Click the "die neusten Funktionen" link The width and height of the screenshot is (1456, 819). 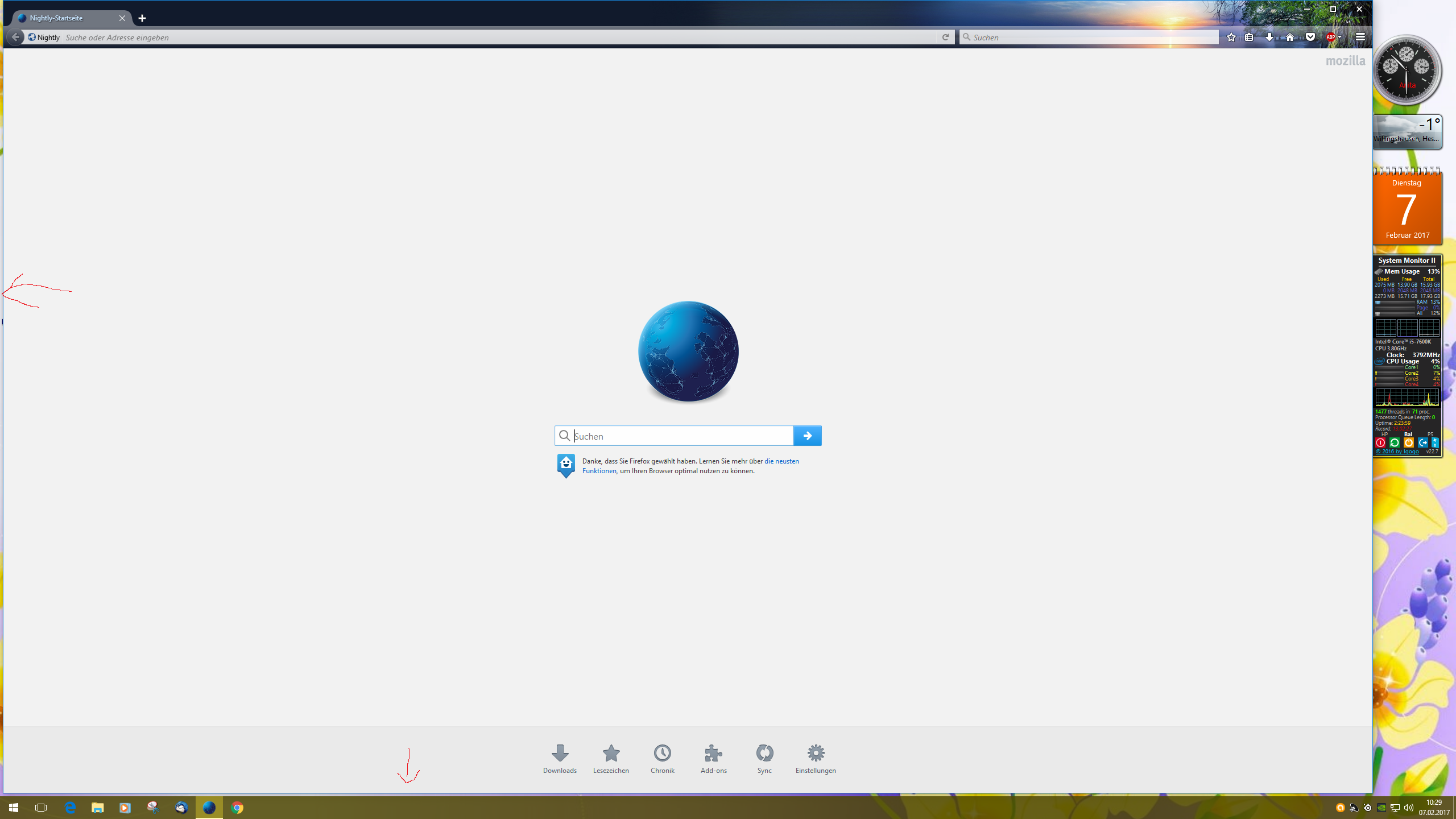(x=781, y=461)
